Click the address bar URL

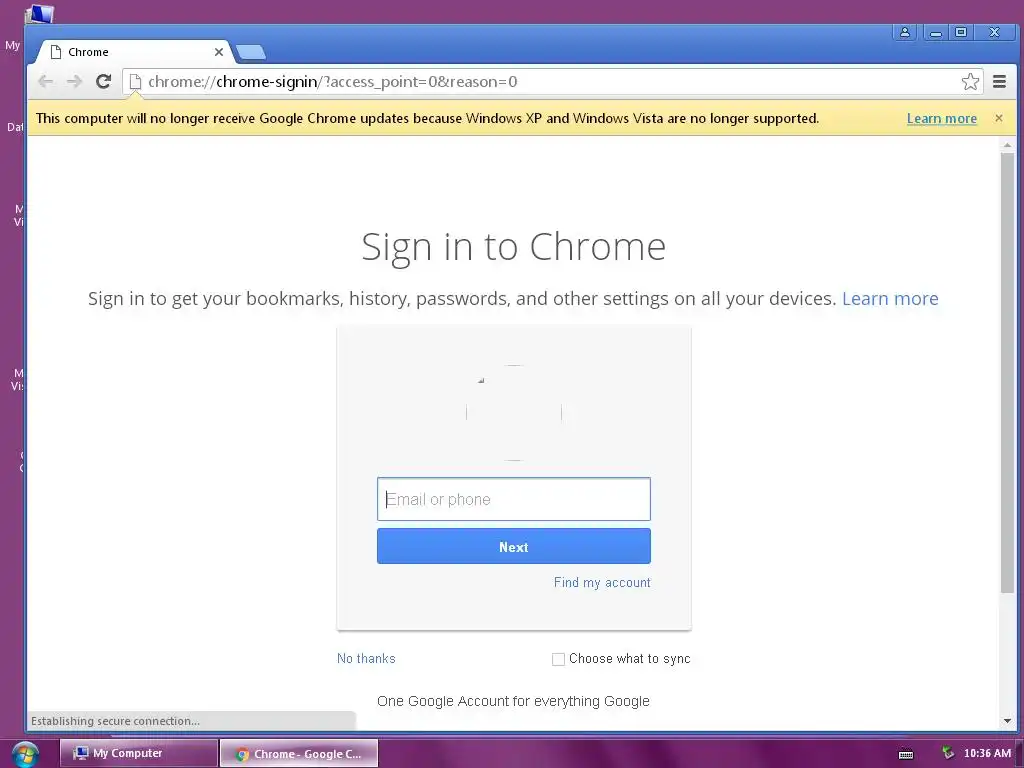coord(332,82)
